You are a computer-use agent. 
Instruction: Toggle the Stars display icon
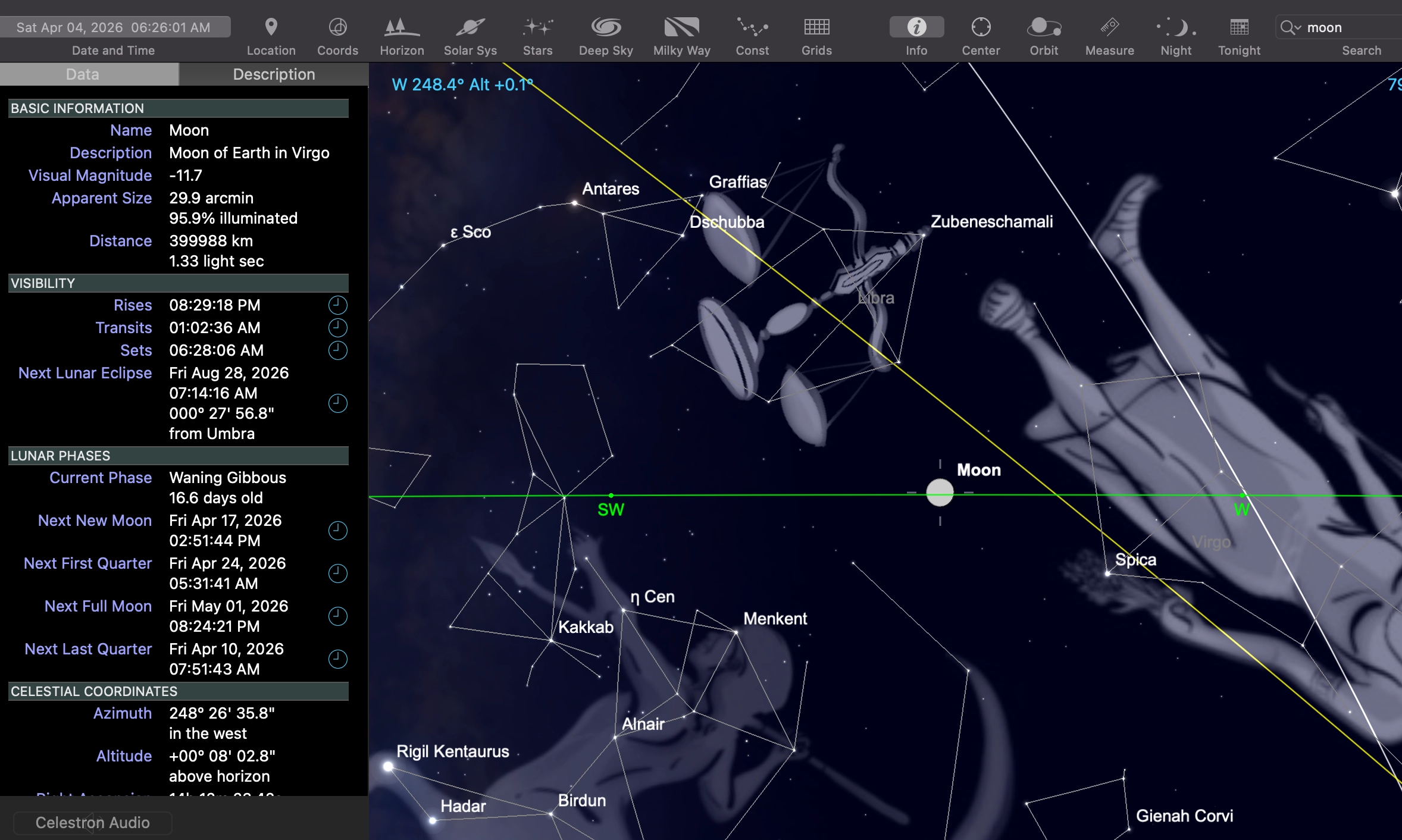[x=537, y=27]
